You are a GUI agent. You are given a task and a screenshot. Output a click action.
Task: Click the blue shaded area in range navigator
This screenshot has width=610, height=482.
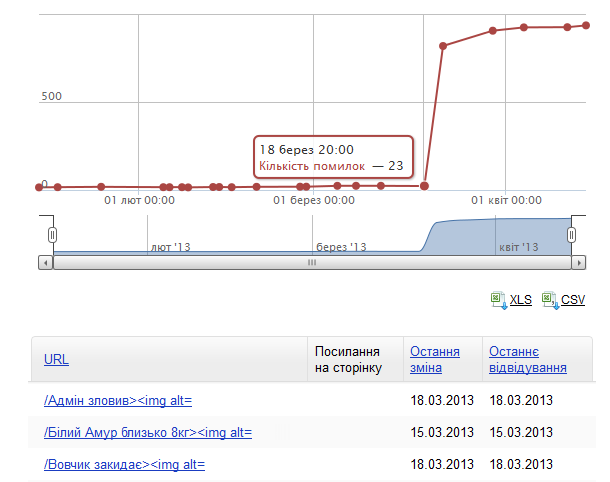pyautogui.click(x=500, y=236)
